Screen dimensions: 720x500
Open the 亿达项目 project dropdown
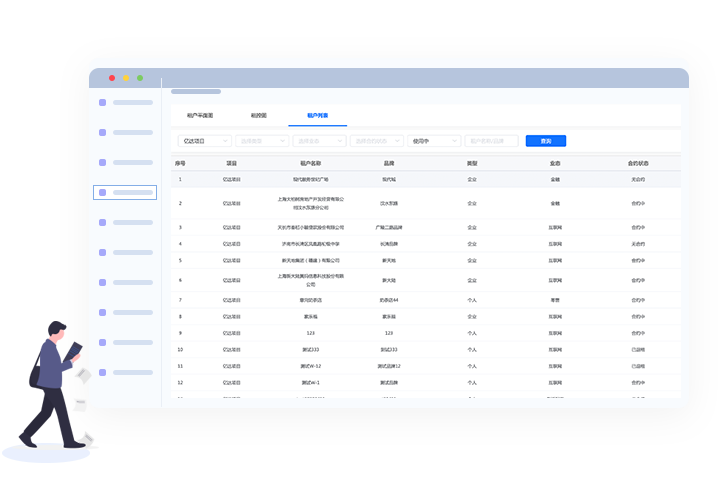205,141
